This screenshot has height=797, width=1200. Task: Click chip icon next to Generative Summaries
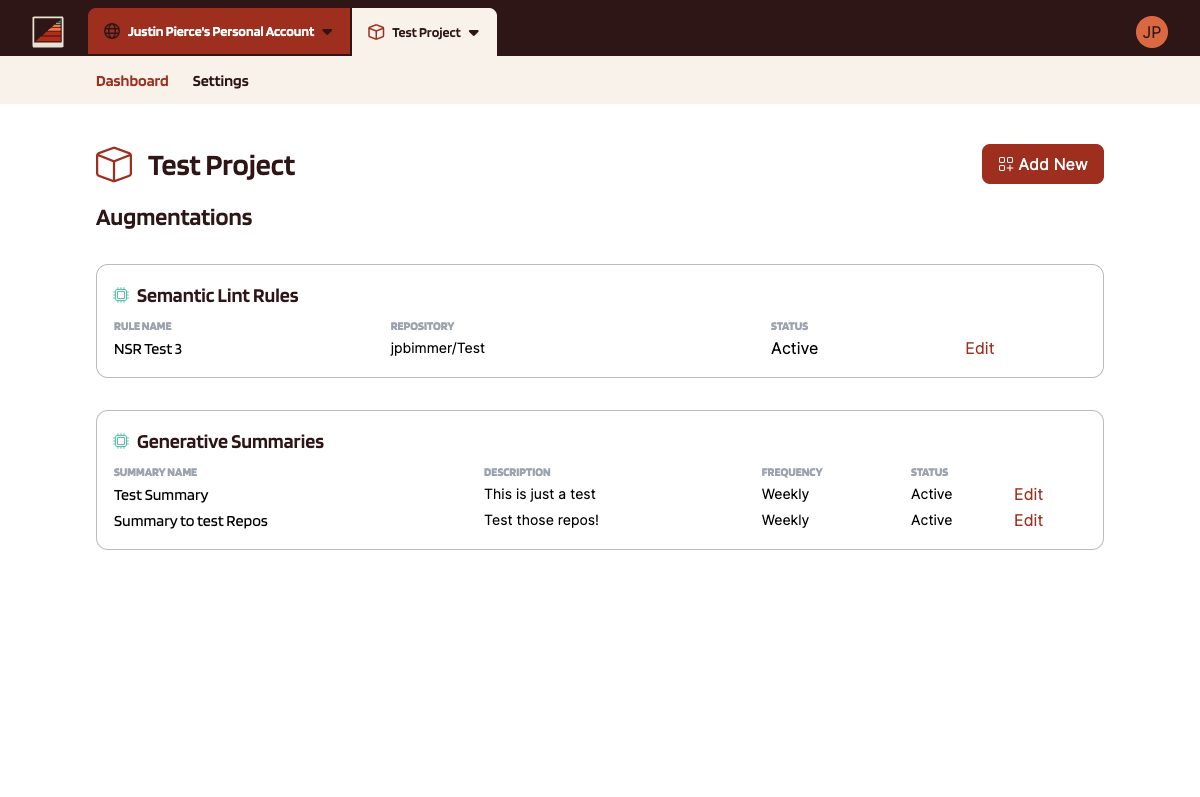click(121, 441)
